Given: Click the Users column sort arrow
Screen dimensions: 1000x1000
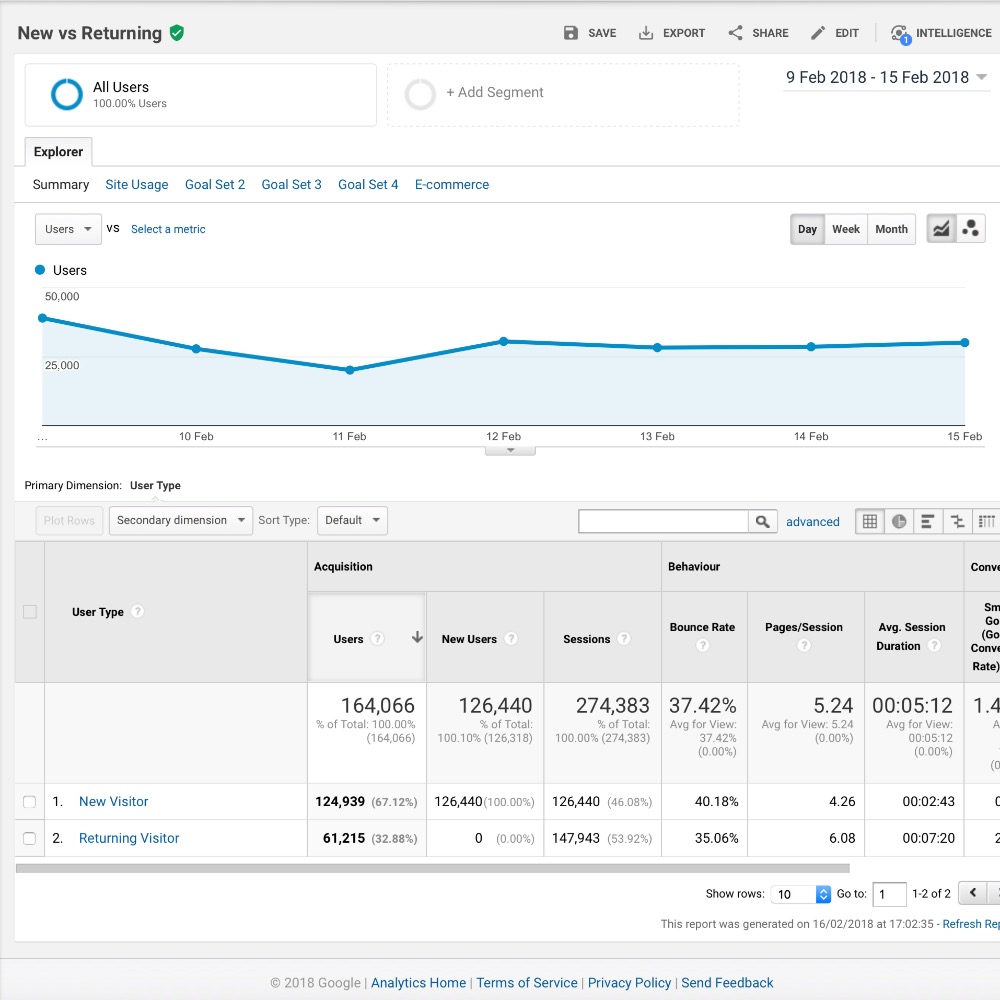Looking at the screenshot, I should coord(417,637).
